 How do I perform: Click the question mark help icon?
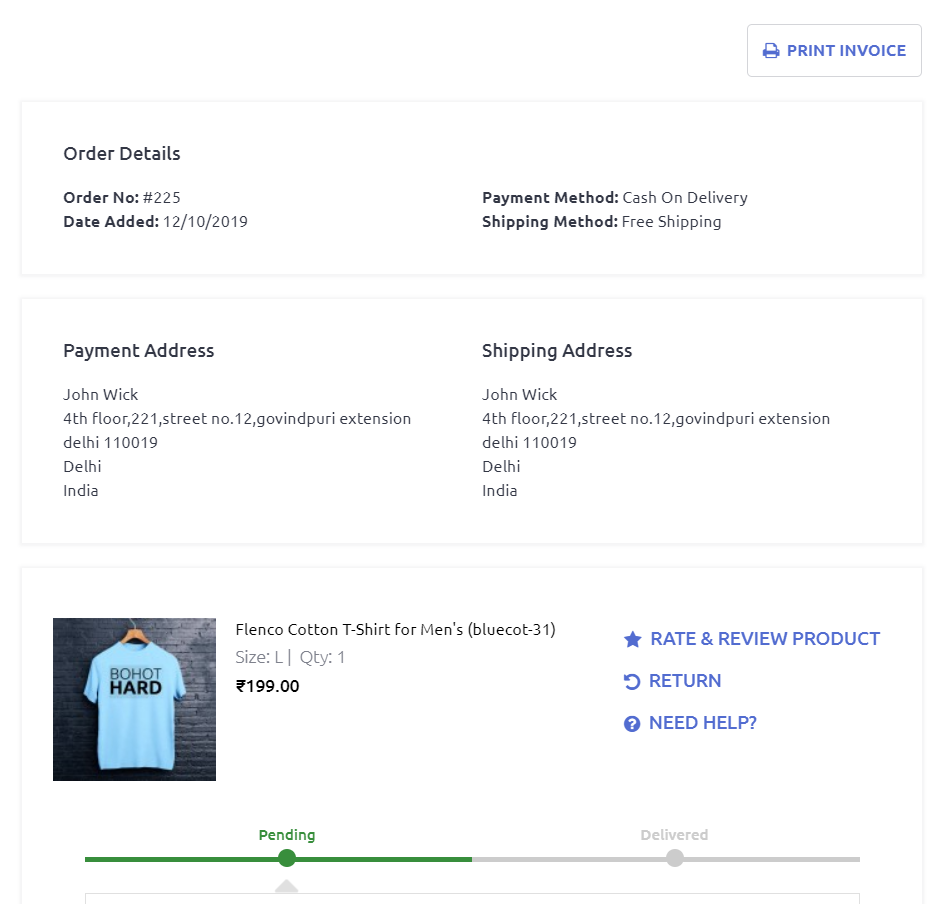click(x=632, y=723)
